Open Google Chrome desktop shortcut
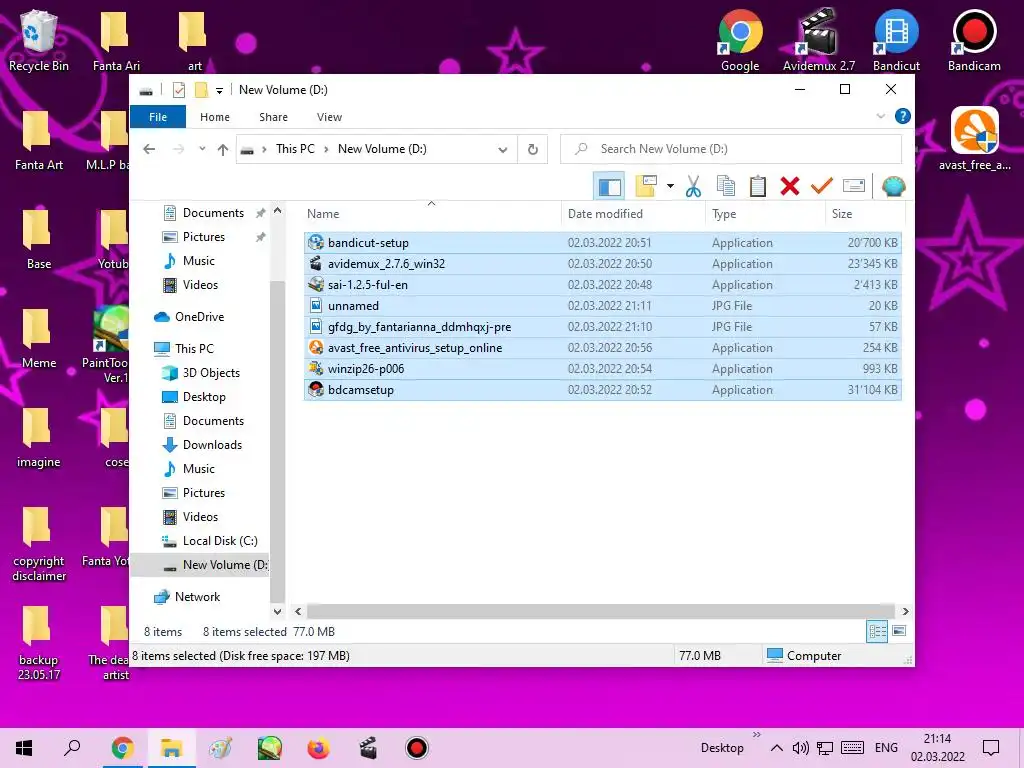This screenshot has height=768, width=1024. tap(740, 41)
